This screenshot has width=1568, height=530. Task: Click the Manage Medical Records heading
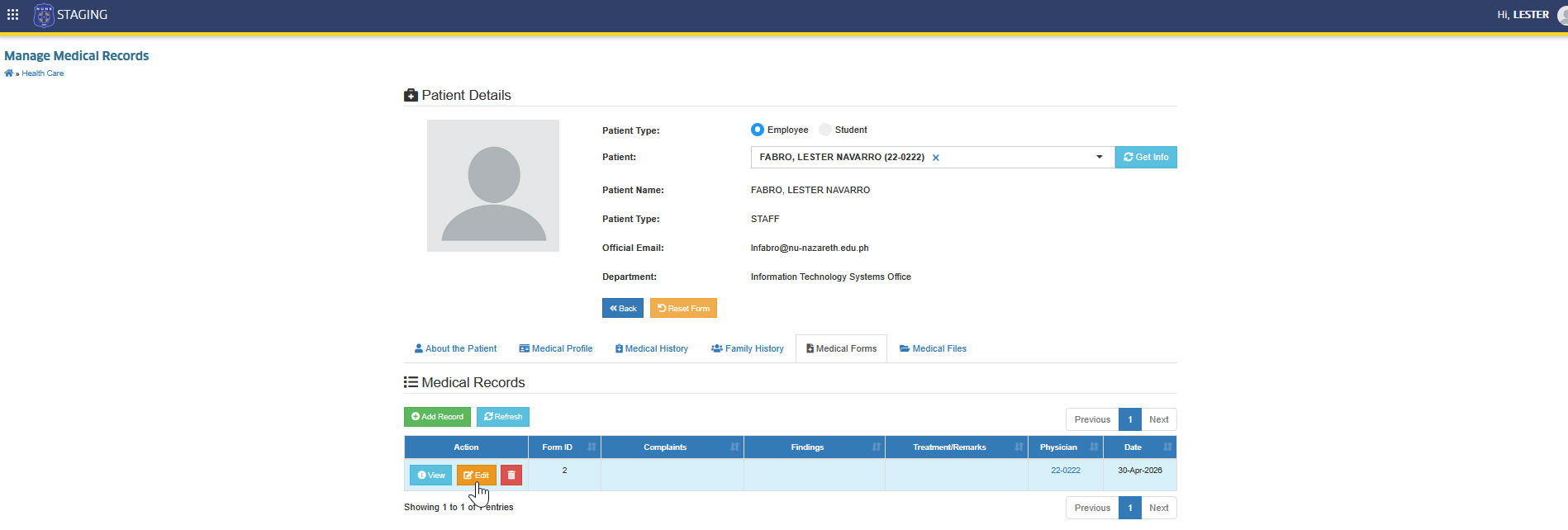pyautogui.click(x=77, y=56)
